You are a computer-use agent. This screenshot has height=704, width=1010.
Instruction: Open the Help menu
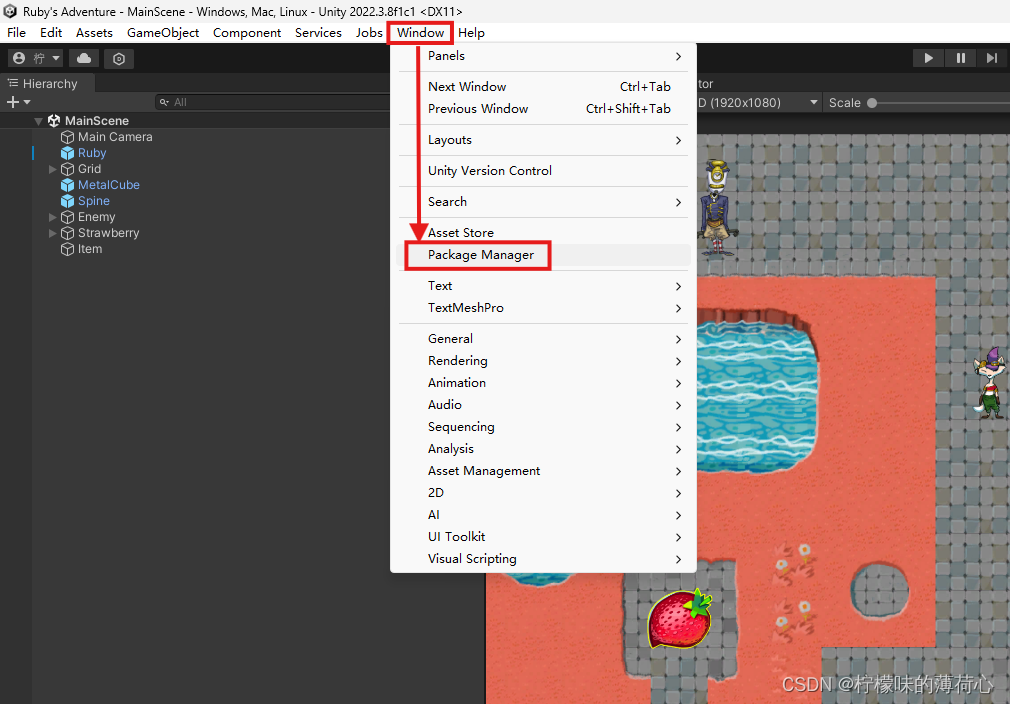pos(471,32)
